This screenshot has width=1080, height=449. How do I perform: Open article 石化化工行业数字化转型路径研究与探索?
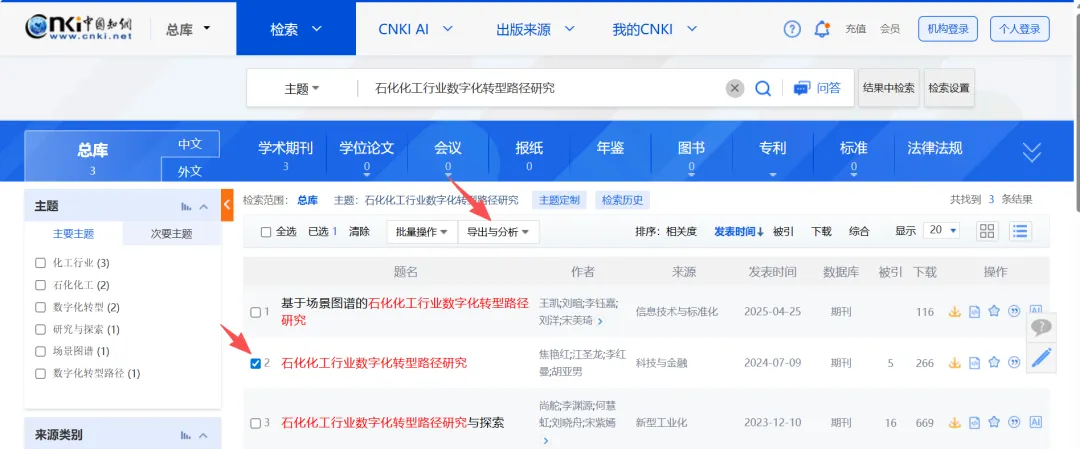point(393,422)
